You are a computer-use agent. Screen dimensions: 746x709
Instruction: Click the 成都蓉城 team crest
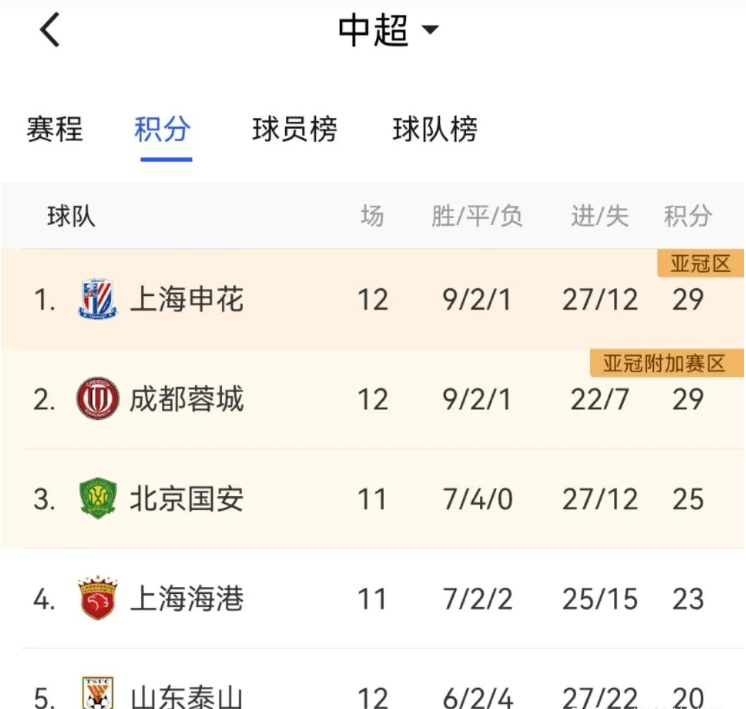tap(98, 399)
